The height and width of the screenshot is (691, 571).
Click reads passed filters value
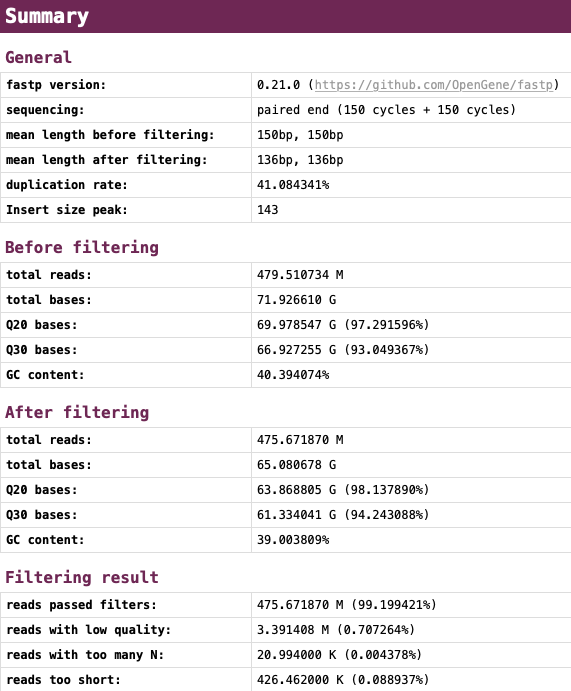pos(346,605)
